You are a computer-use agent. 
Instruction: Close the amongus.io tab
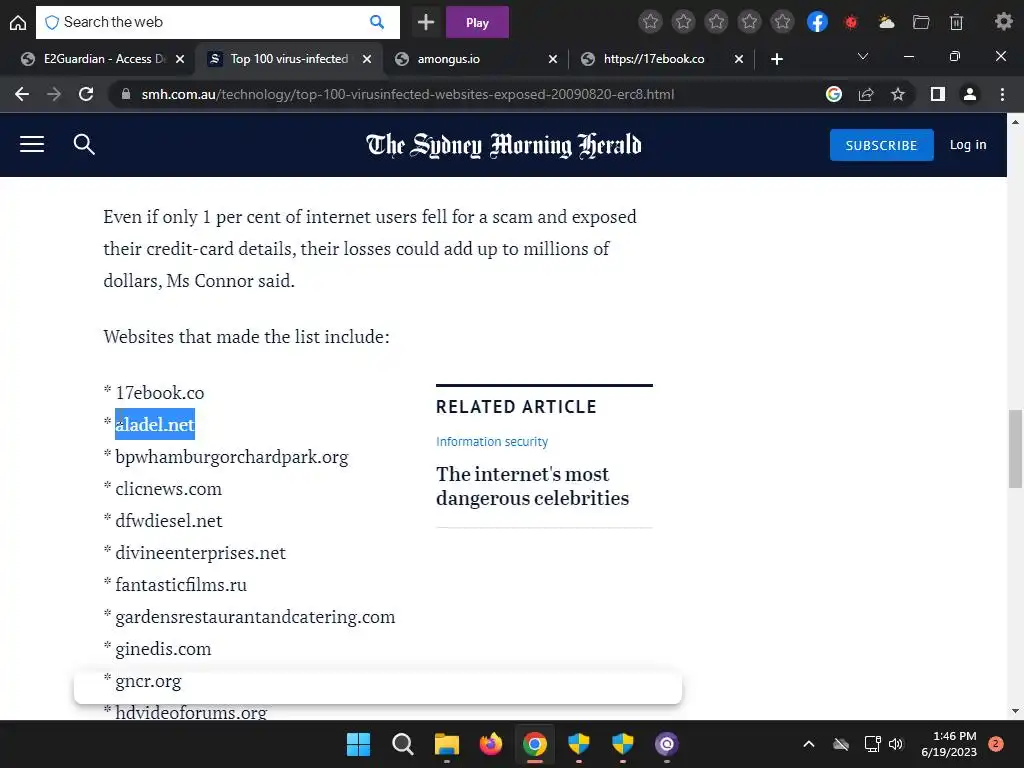click(x=552, y=59)
